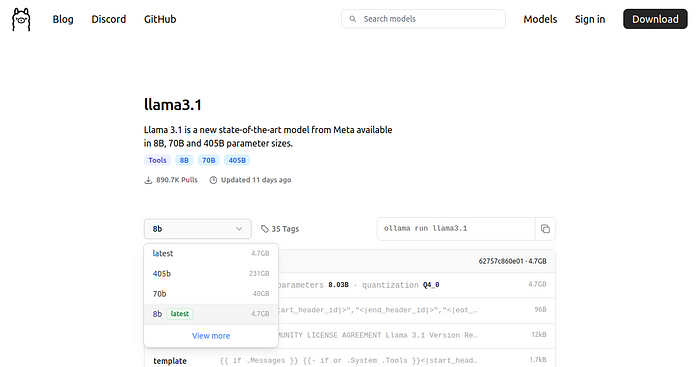Choose the latest option in dropdown
700x367 pixels.
click(x=211, y=253)
